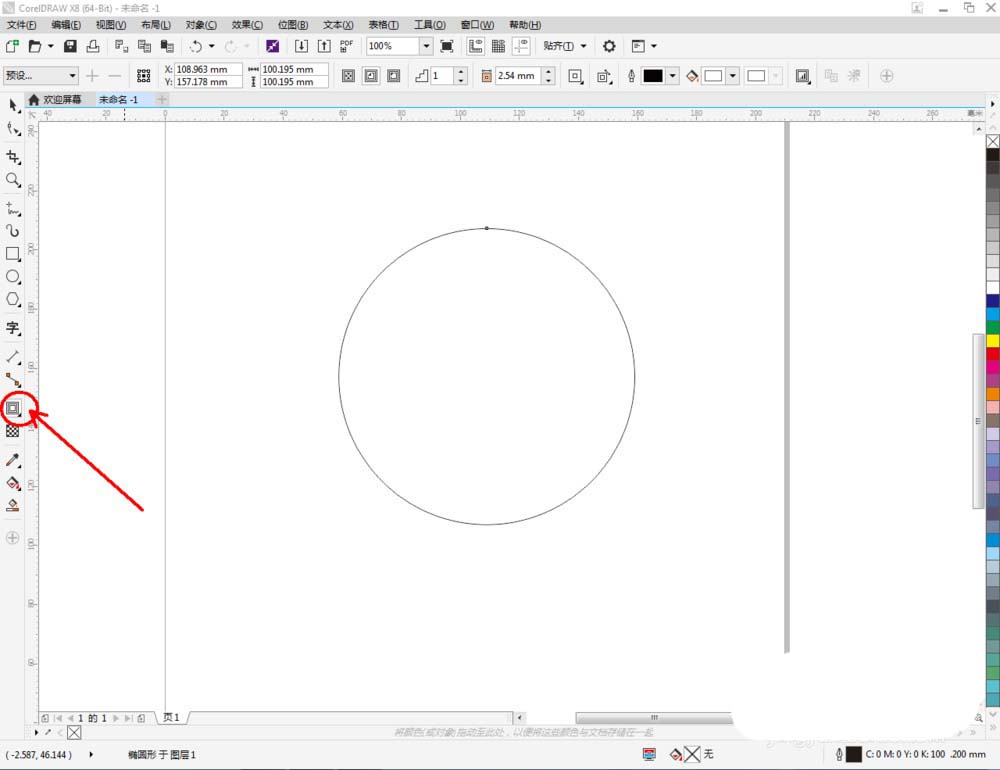Toggle Show guidelines button
The width and height of the screenshot is (1000, 770).
[522, 46]
